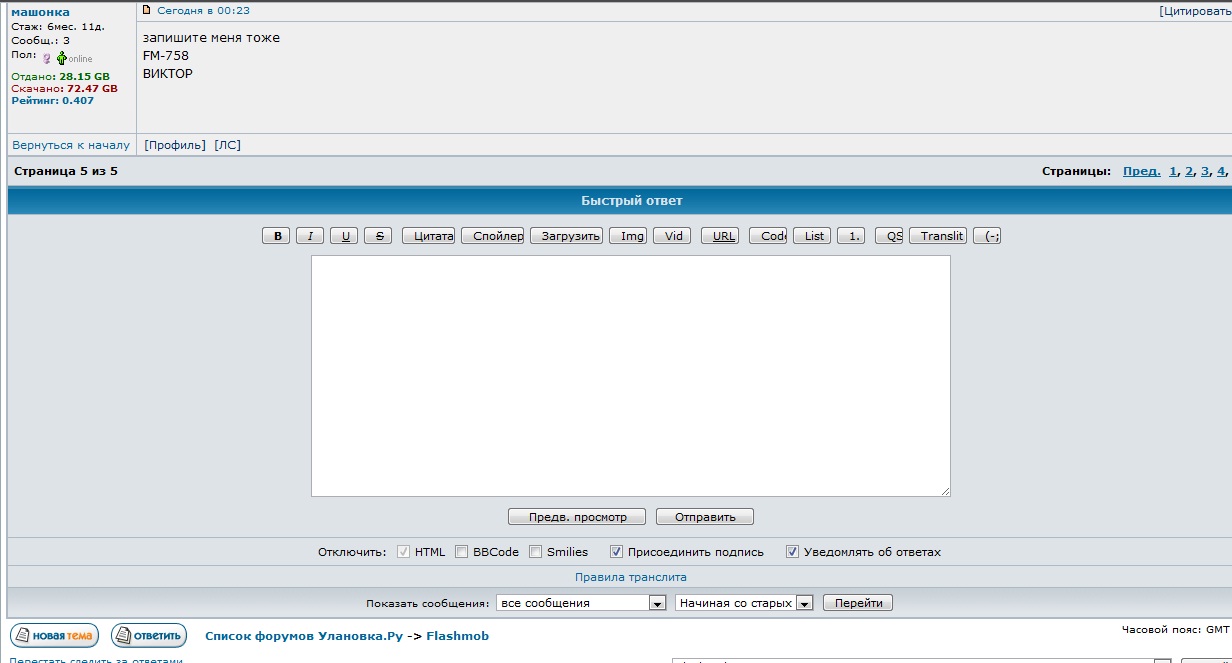Expand the 'Начиная со старых' sort dropdown
This screenshot has width=1232, height=663.
click(744, 603)
